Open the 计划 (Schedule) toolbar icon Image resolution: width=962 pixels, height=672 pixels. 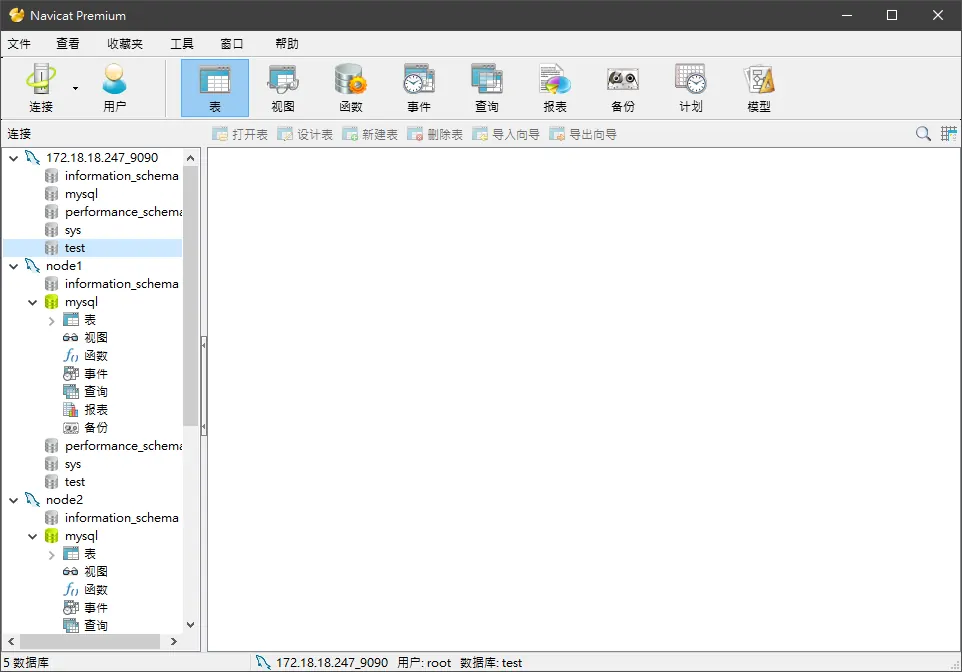click(691, 88)
